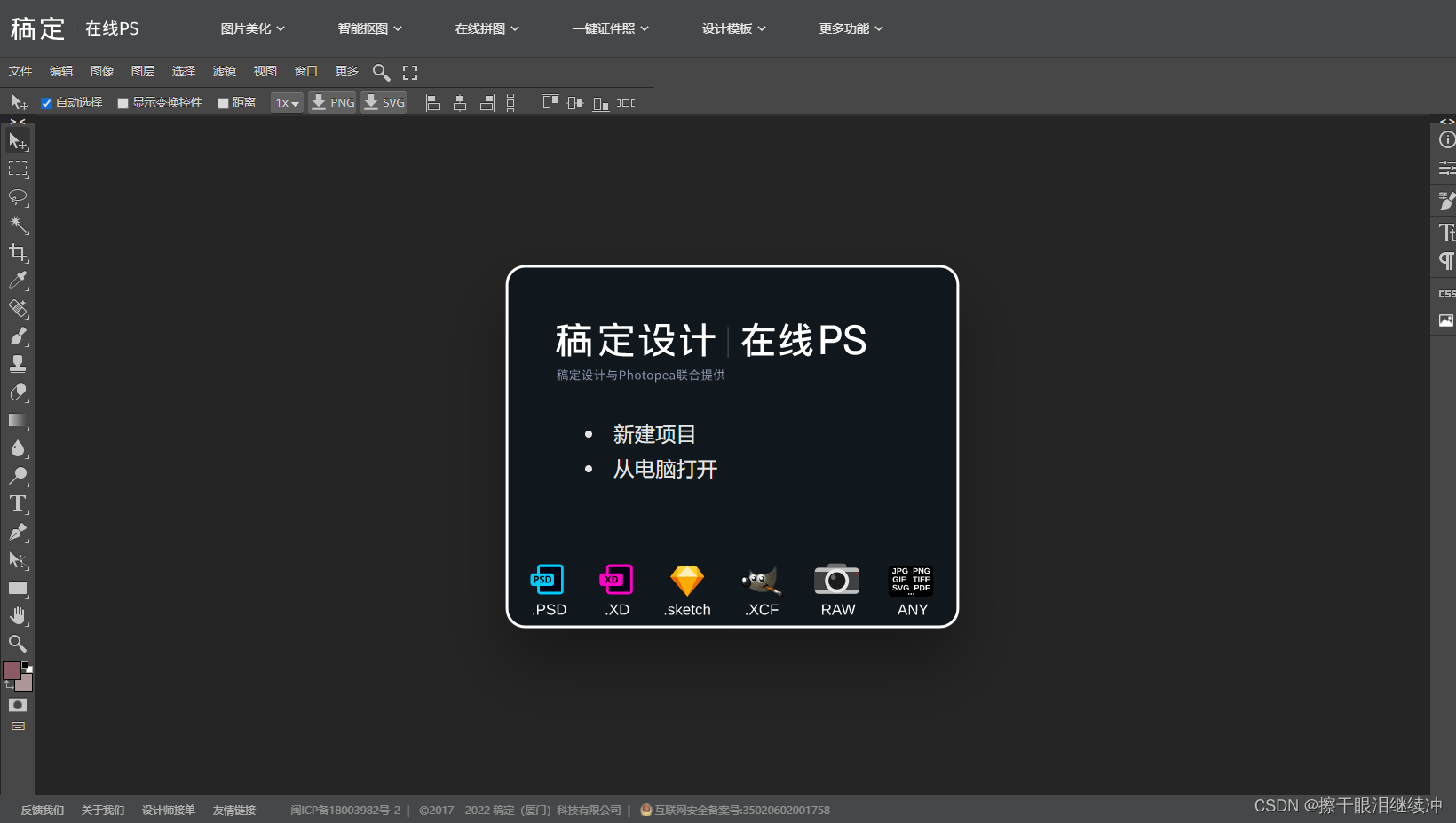The image size is (1456, 823).
Task: Open the 滤镜 menu
Action: click(225, 72)
